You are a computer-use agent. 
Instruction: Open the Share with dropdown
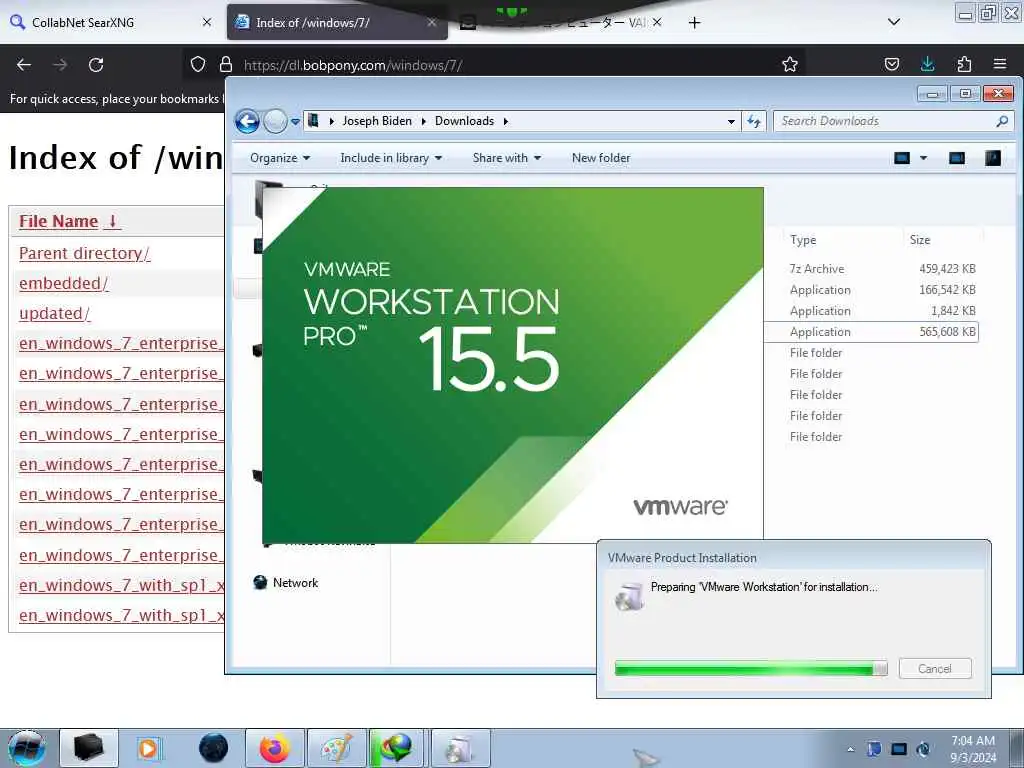tap(507, 158)
